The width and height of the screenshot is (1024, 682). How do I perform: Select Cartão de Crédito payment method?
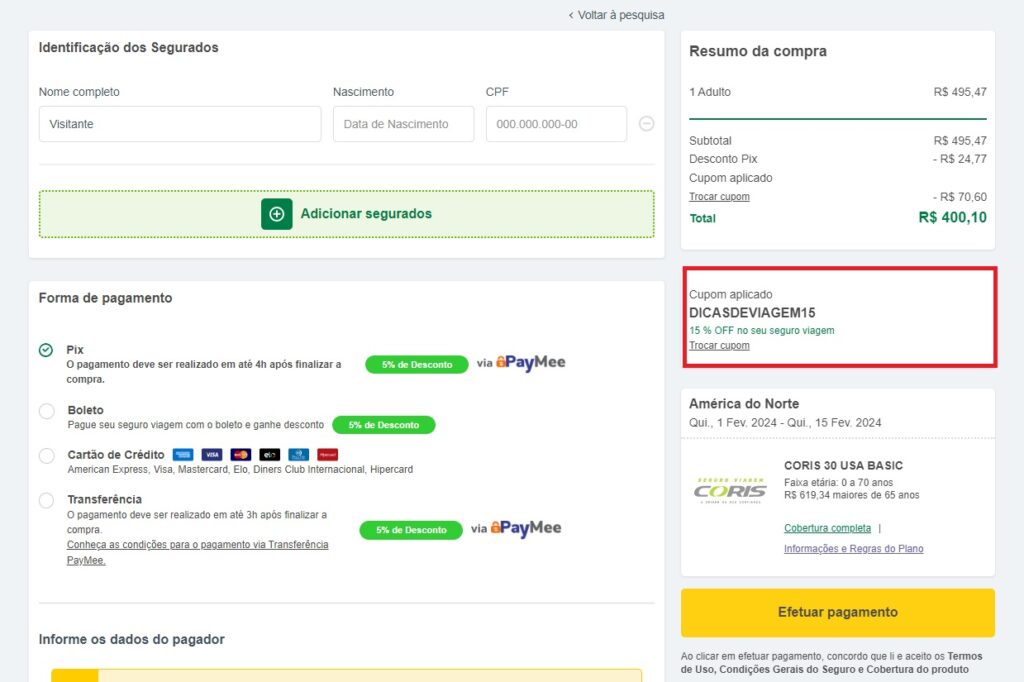click(47, 456)
